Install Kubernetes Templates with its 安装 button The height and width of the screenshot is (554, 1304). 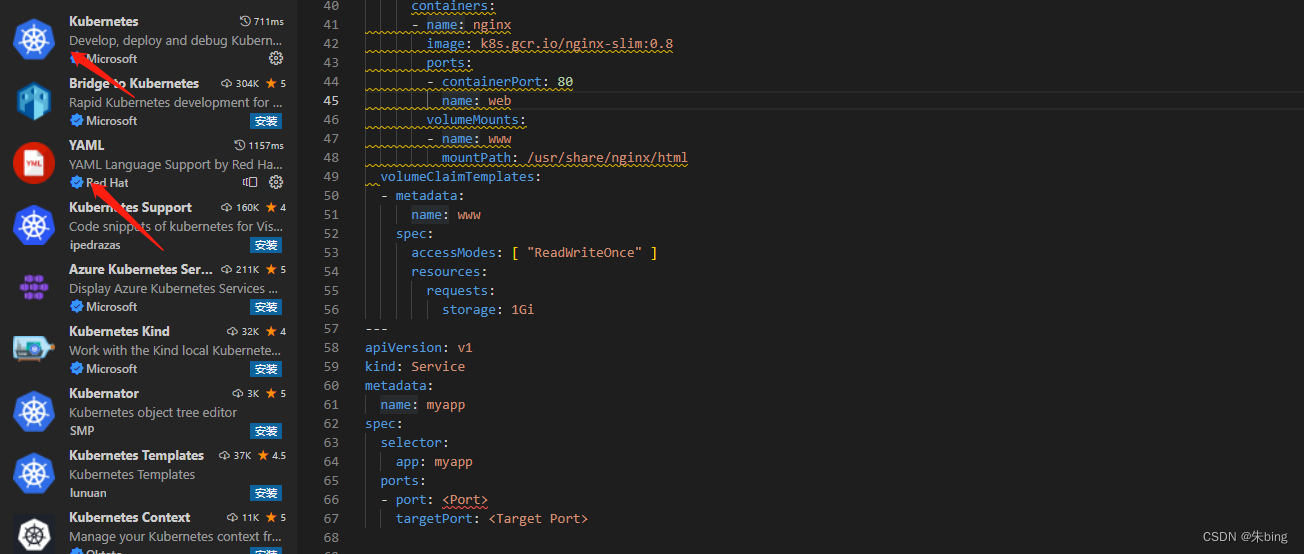266,493
